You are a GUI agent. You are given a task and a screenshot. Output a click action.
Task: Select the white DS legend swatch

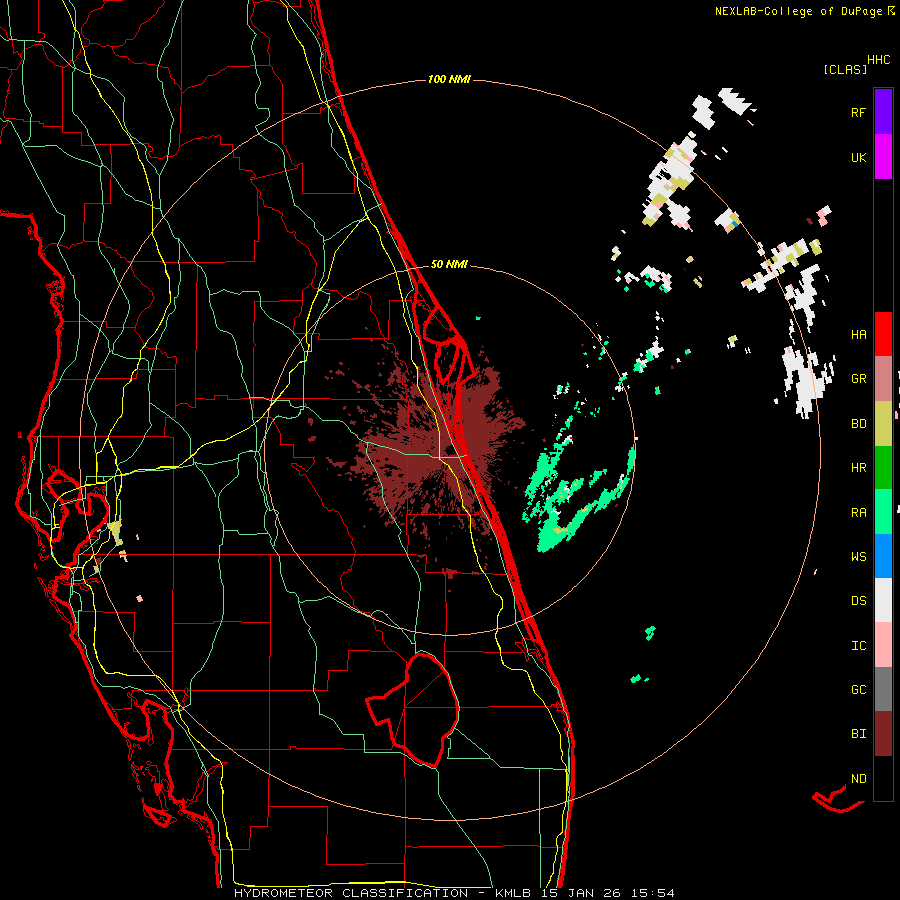[883, 600]
